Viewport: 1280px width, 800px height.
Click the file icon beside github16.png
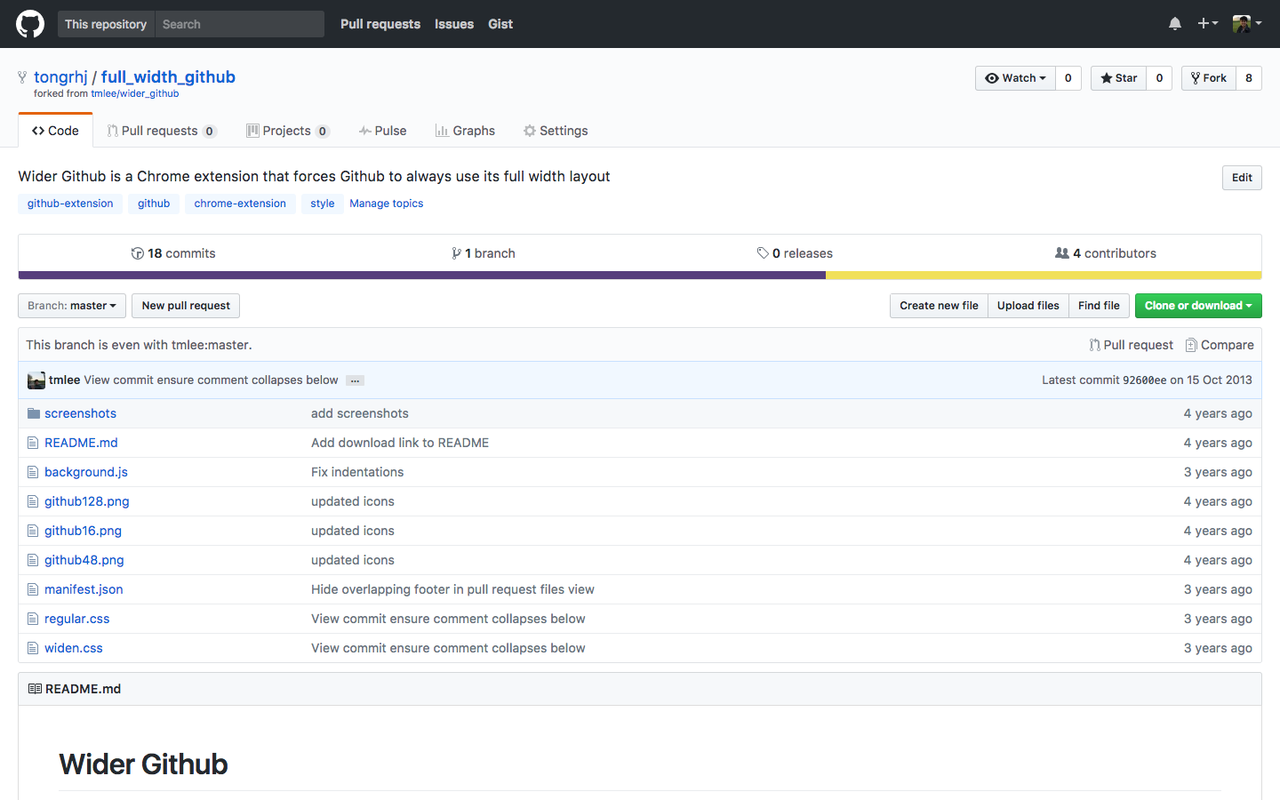click(34, 531)
